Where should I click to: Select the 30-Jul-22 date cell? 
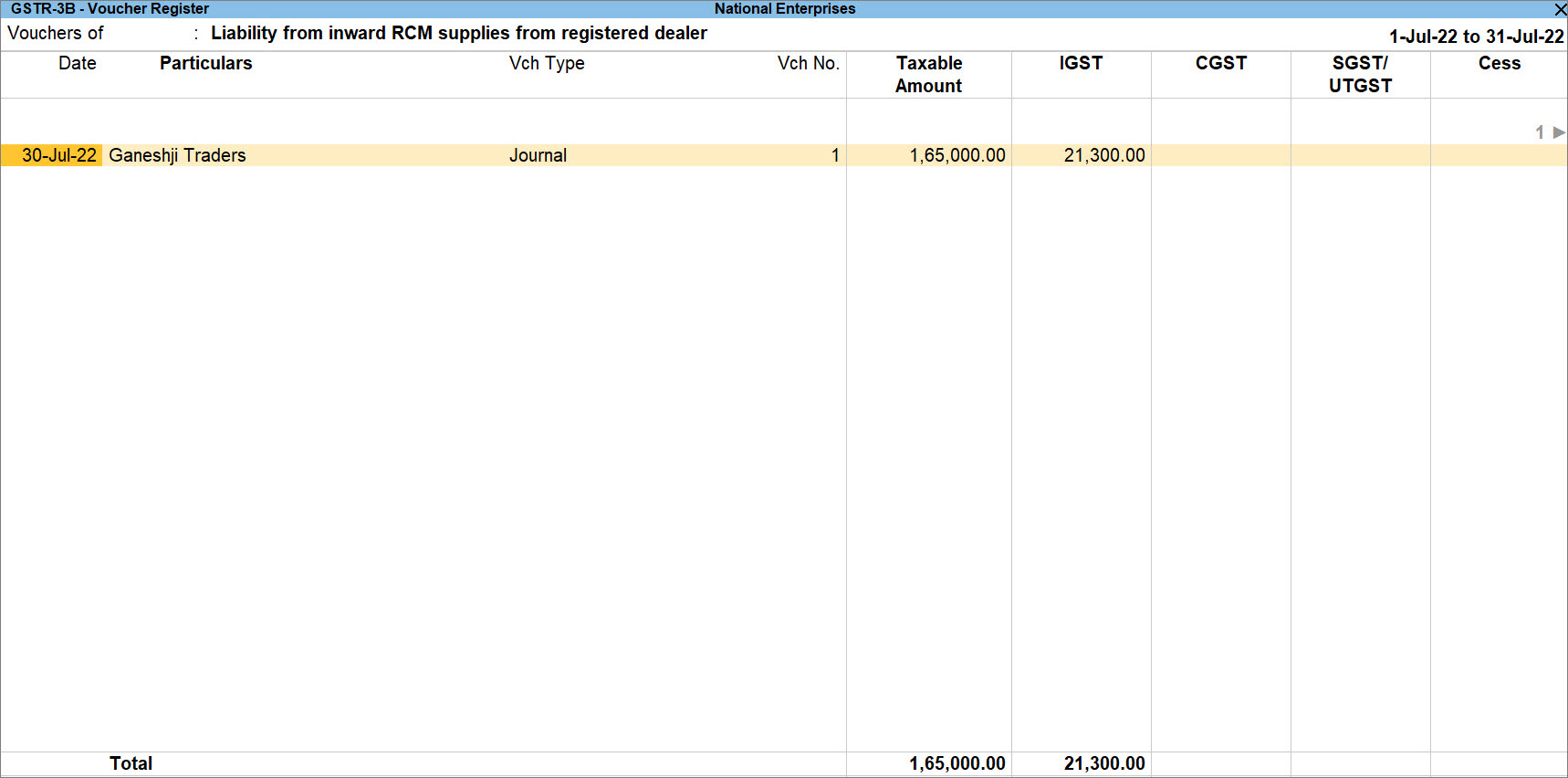pos(58,155)
